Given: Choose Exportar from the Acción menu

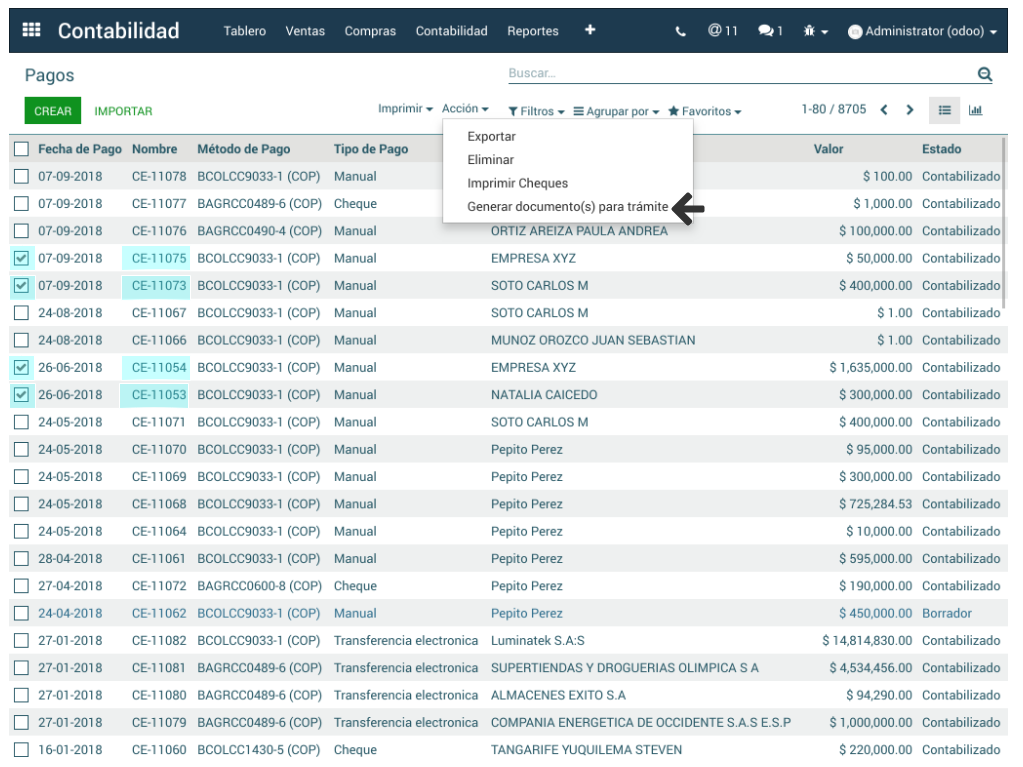Looking at the screenshot, I should 491,136.
